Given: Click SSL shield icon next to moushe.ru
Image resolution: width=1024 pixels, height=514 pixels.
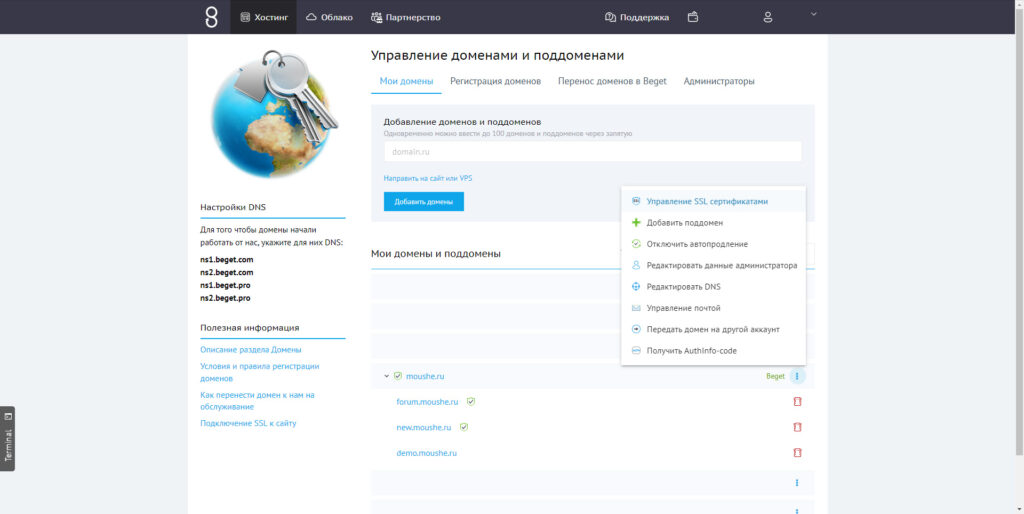Looking at the screenshot, I should point(398,376).
